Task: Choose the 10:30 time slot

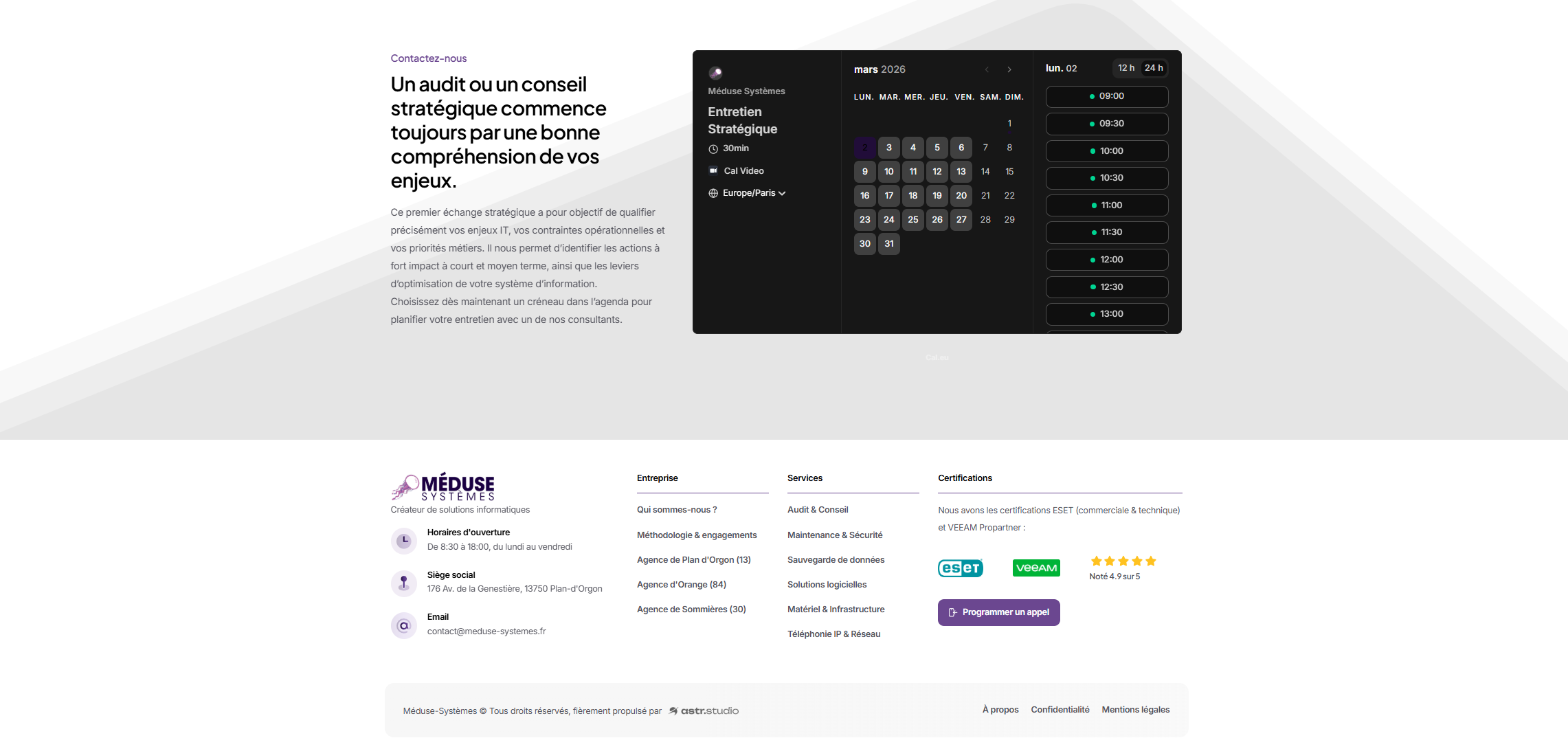Action: [x=1106, y=178]
